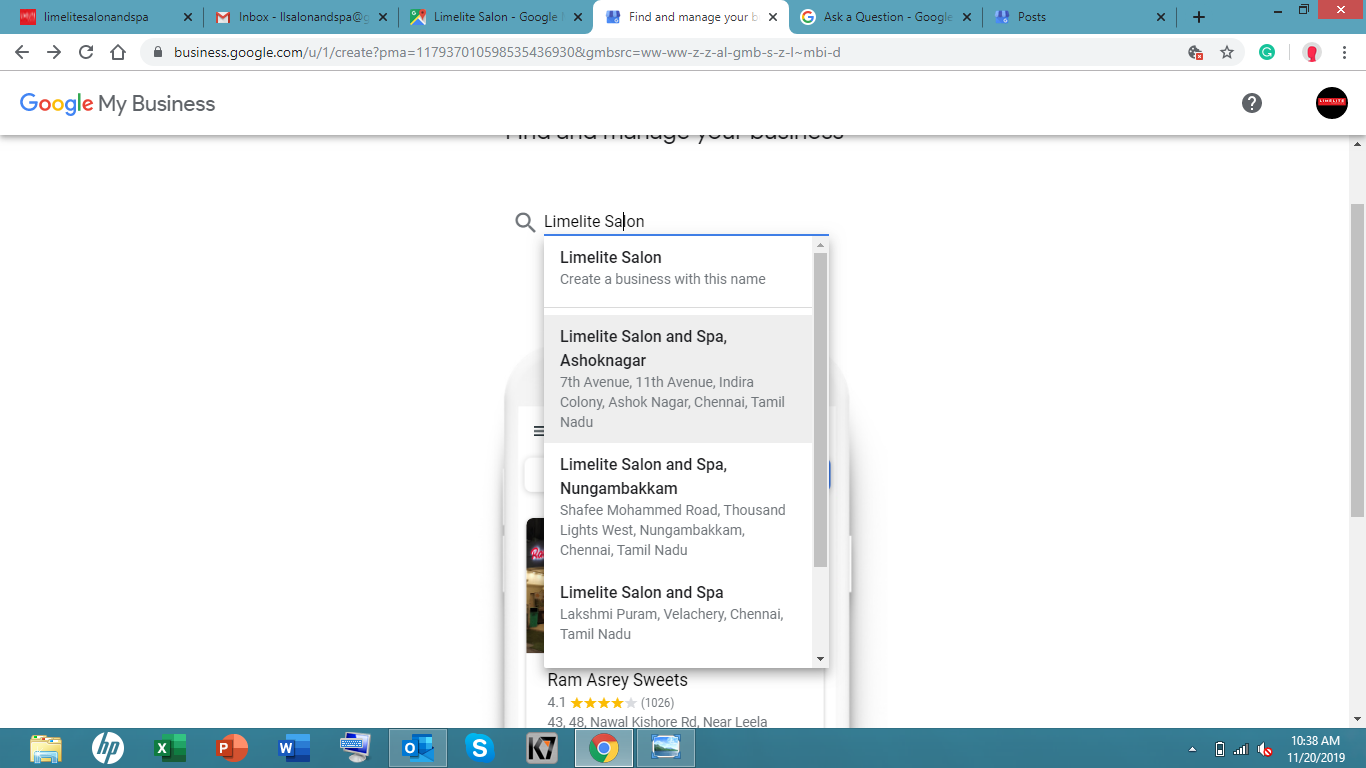Choose Limelite Salon and Spa Velachery suggestion
The width and height of the screenshot is (1366, 768).
tap(679, 613)
